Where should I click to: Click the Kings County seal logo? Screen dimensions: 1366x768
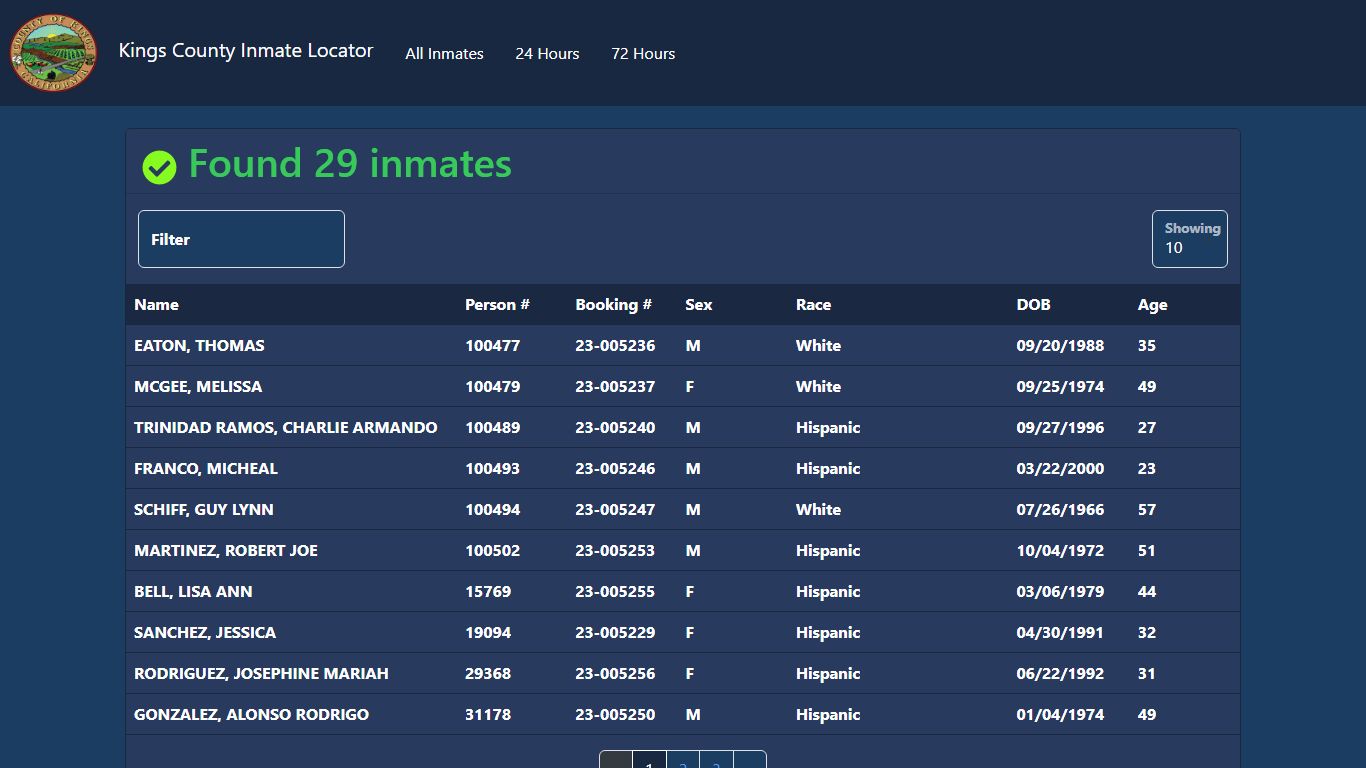[x=54, y=53]
